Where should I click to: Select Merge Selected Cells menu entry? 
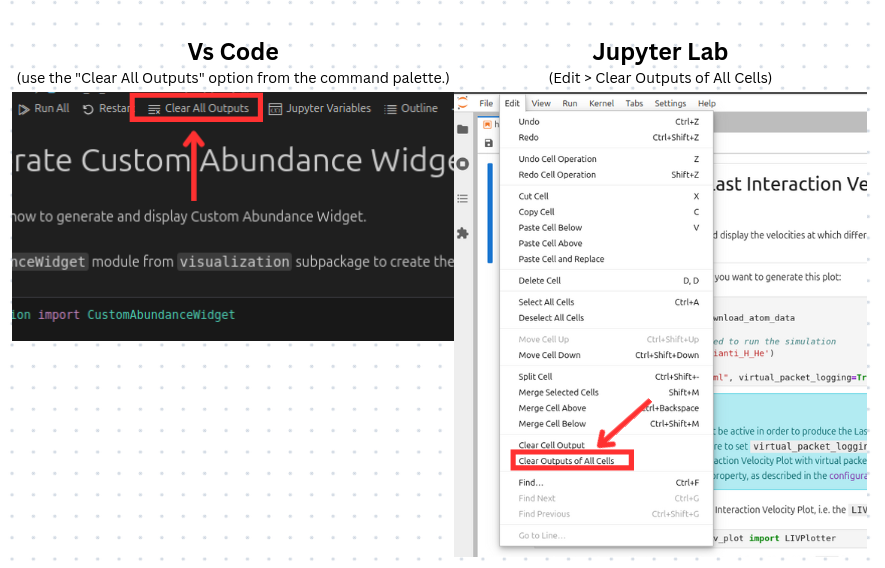click(558, 393)
